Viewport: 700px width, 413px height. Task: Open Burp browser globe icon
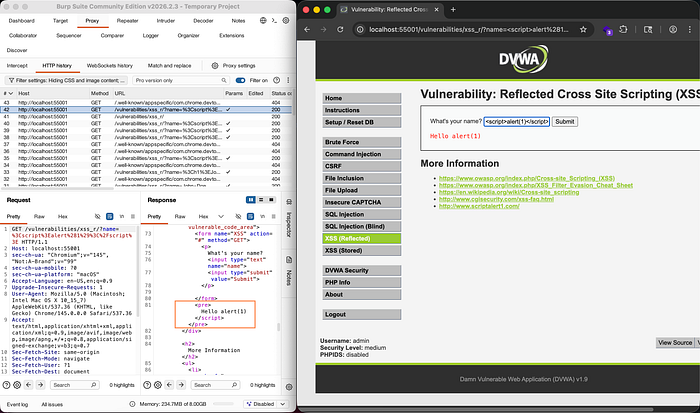point(263,21)
